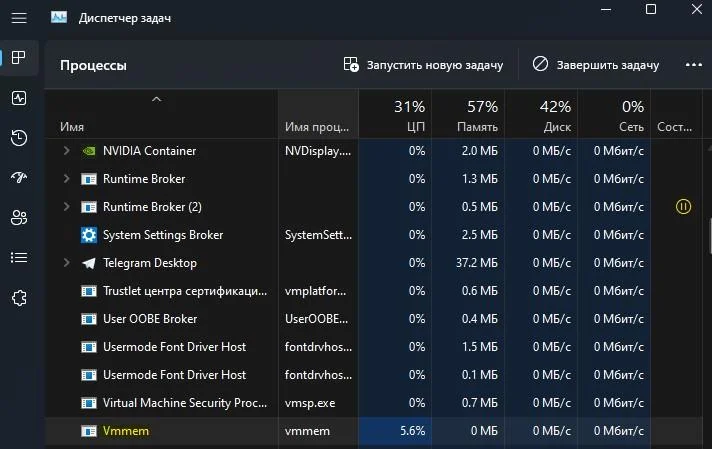
Task: Click the System Settings Broker gear icon
Action: click(x=89, y=235)
